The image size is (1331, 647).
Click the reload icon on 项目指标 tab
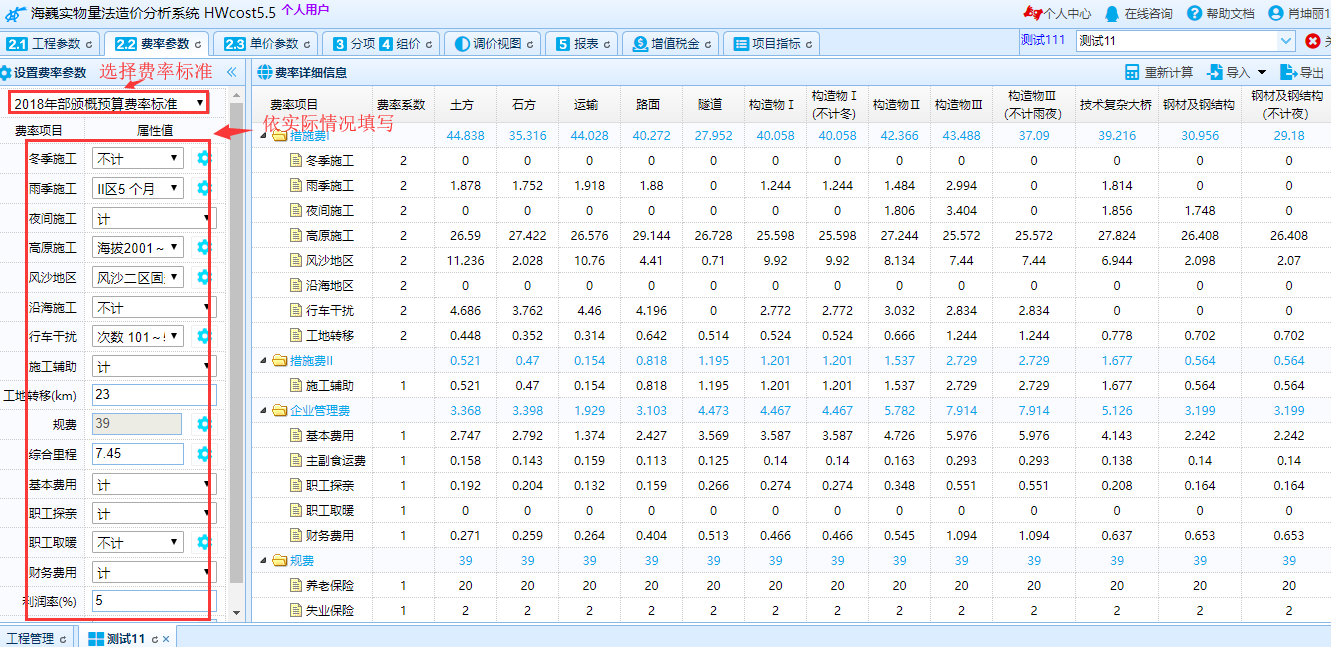click(809, 45)
